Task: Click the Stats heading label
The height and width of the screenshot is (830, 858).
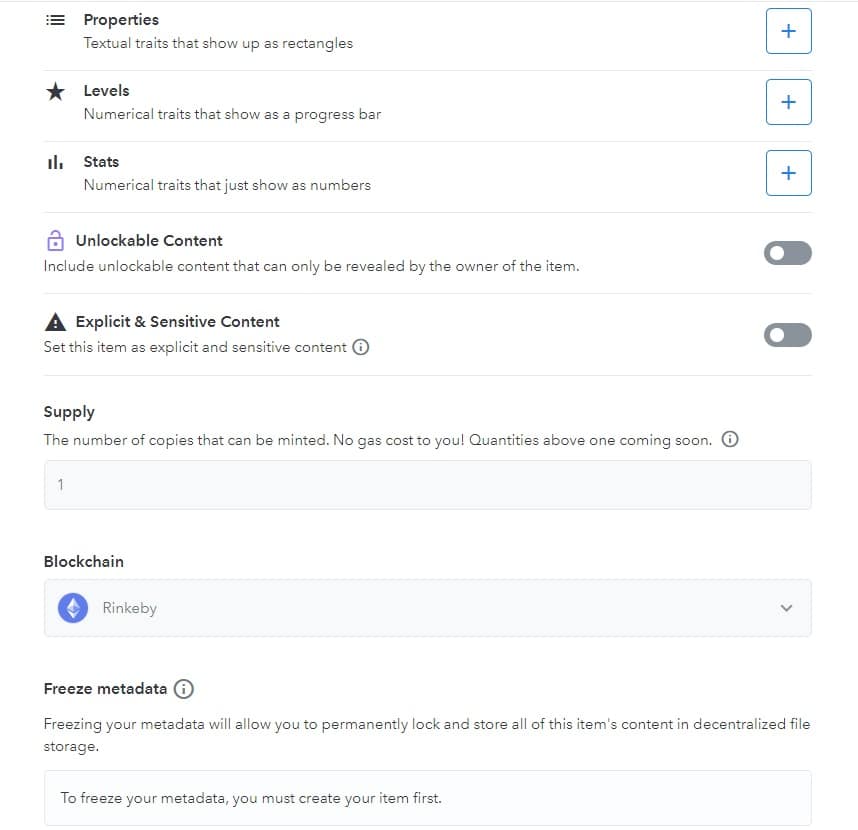Action: click(101, 162)
